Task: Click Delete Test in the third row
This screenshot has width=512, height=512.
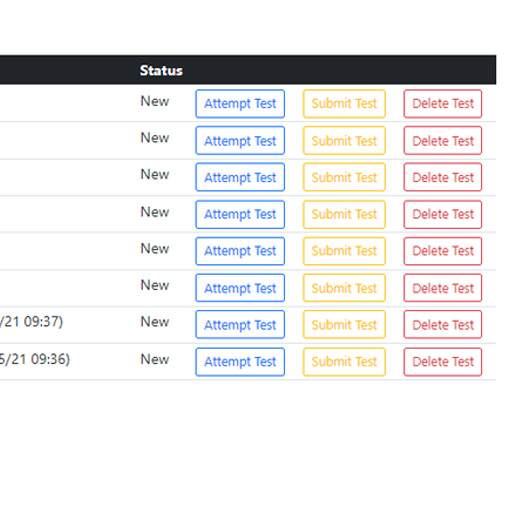Action: (x=443, y=177)
